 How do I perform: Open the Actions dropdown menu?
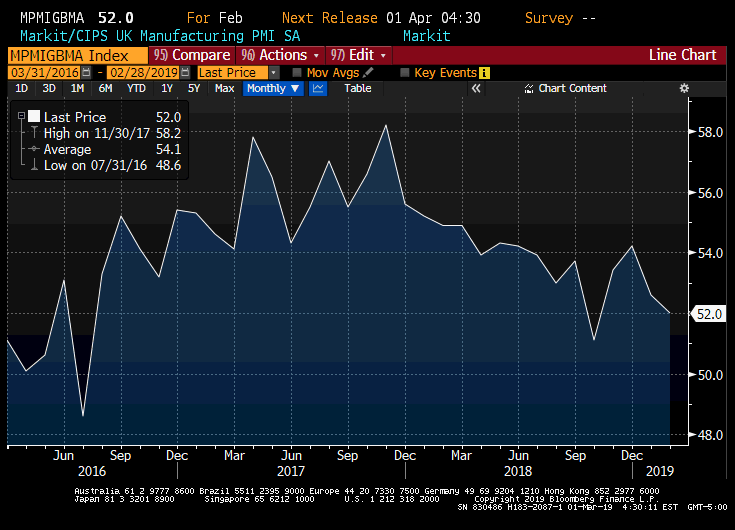point(280,55)
